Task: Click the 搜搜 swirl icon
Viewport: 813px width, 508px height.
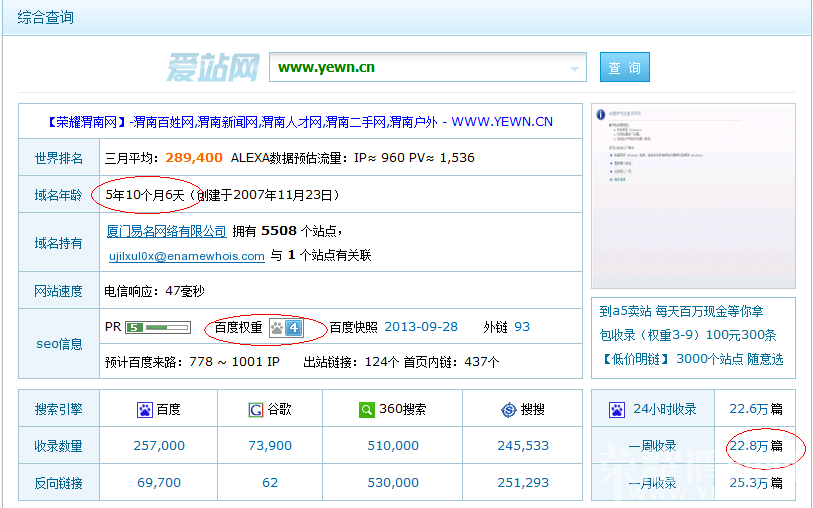Action: (509, 410)
